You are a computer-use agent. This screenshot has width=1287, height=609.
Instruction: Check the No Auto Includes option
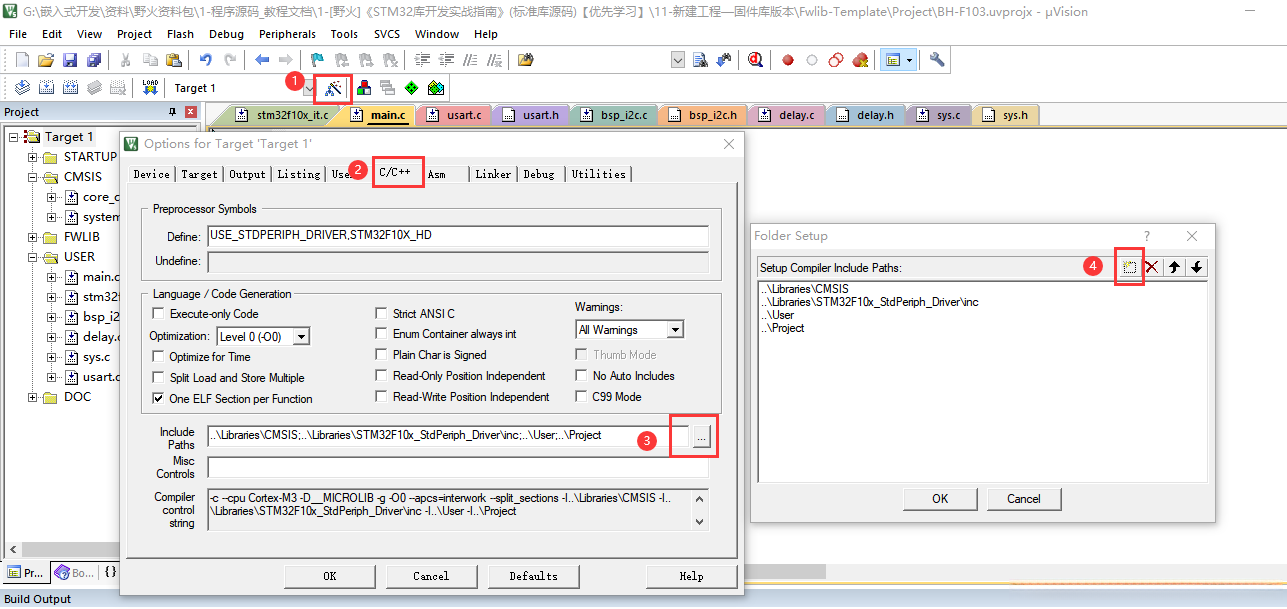pos(583,376)
